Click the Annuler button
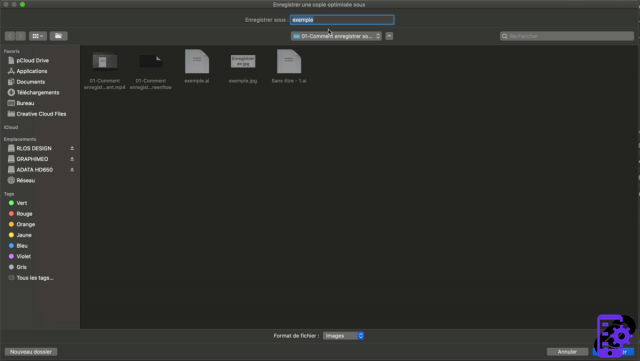 tap(567, 352)
